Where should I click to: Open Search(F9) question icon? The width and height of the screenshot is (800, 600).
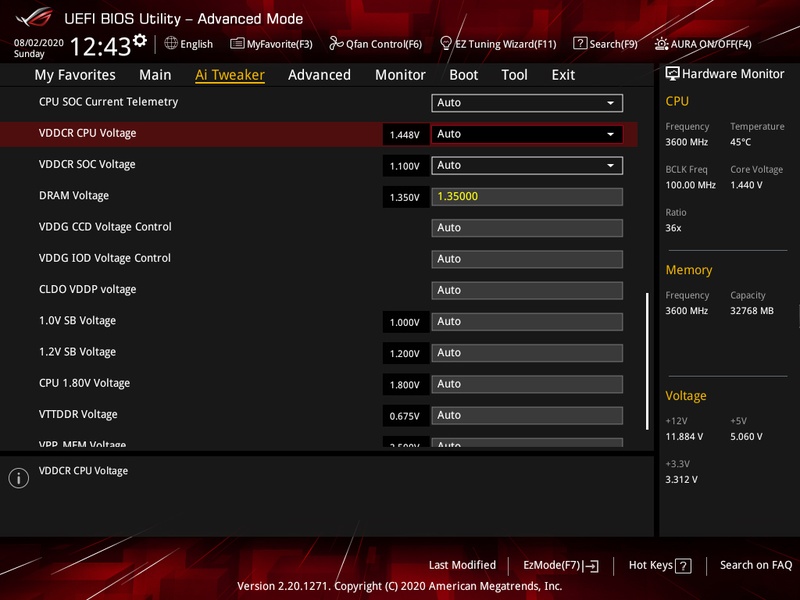tap(580, 43)
